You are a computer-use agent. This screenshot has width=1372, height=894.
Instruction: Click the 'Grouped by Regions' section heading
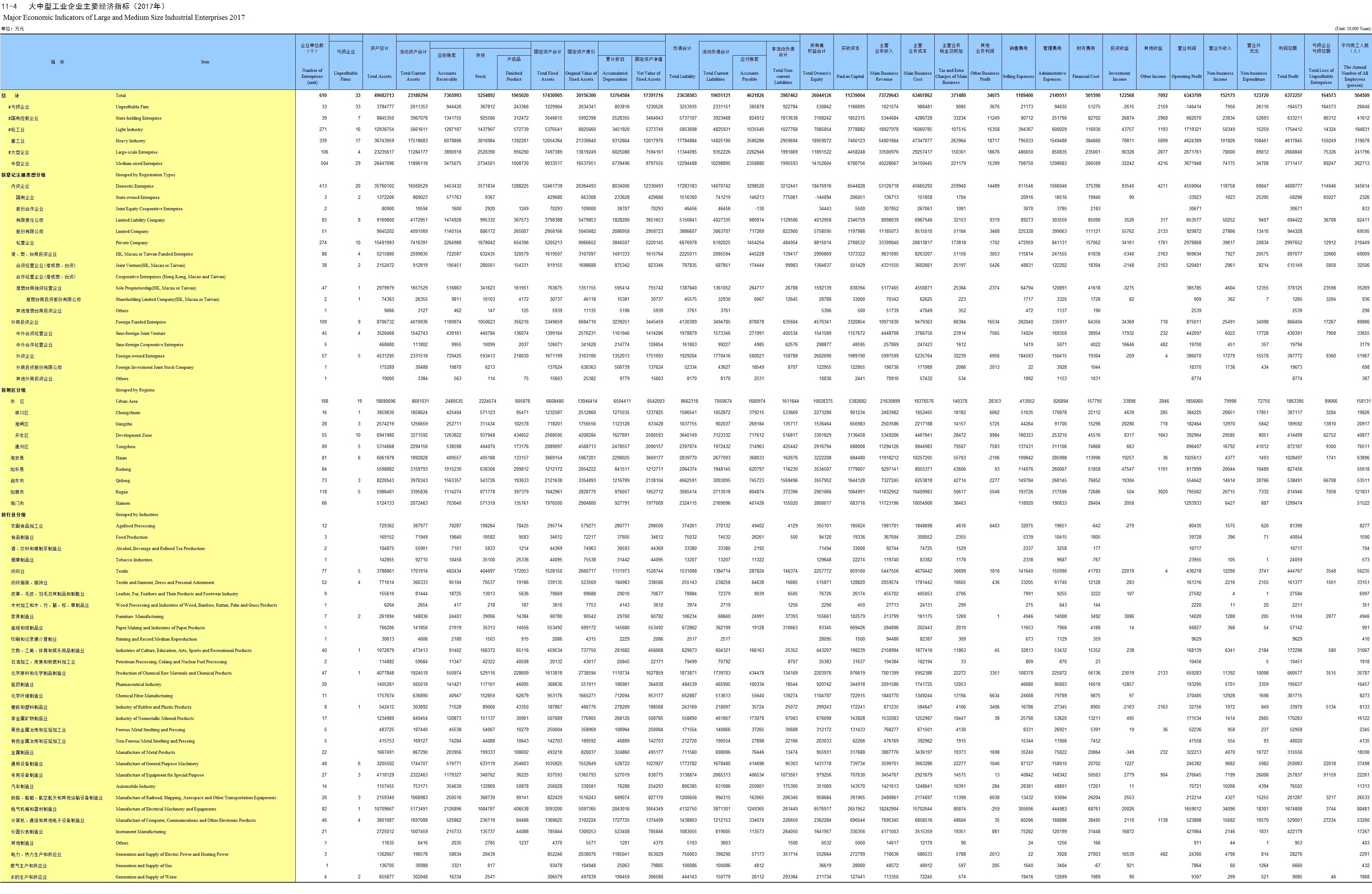[135, 390]
